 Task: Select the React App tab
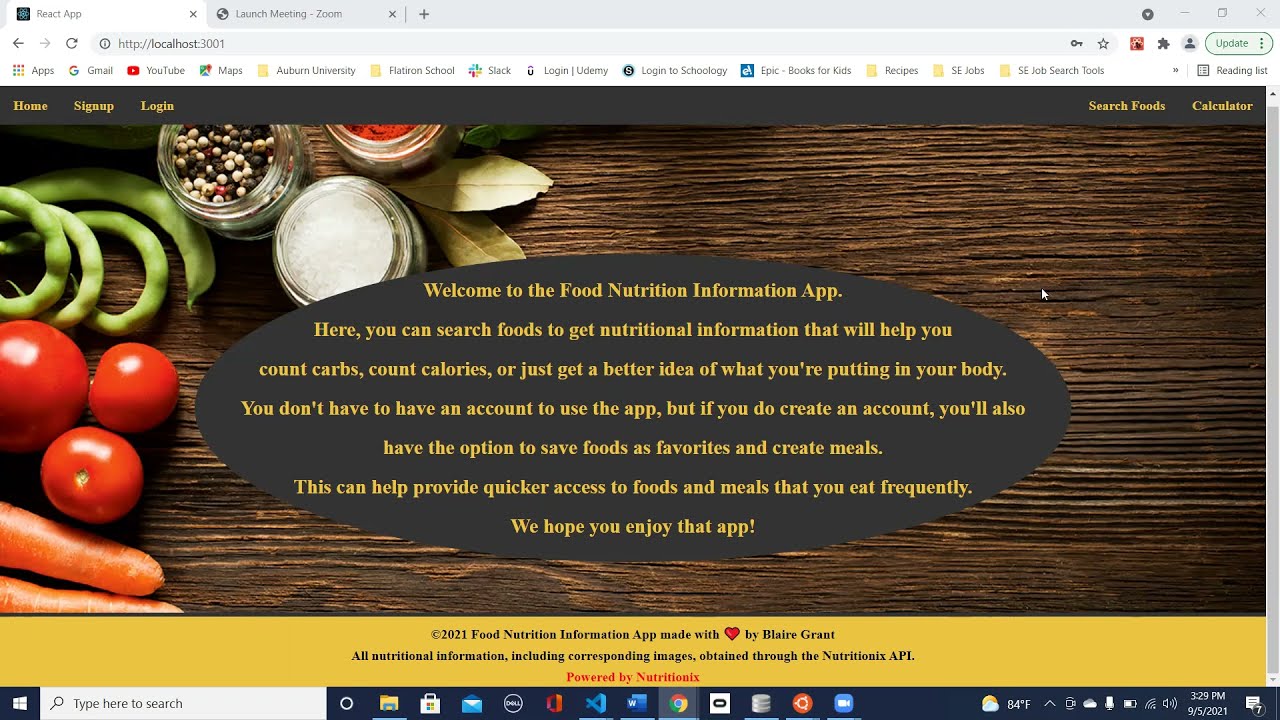click(x=104, y=14)
